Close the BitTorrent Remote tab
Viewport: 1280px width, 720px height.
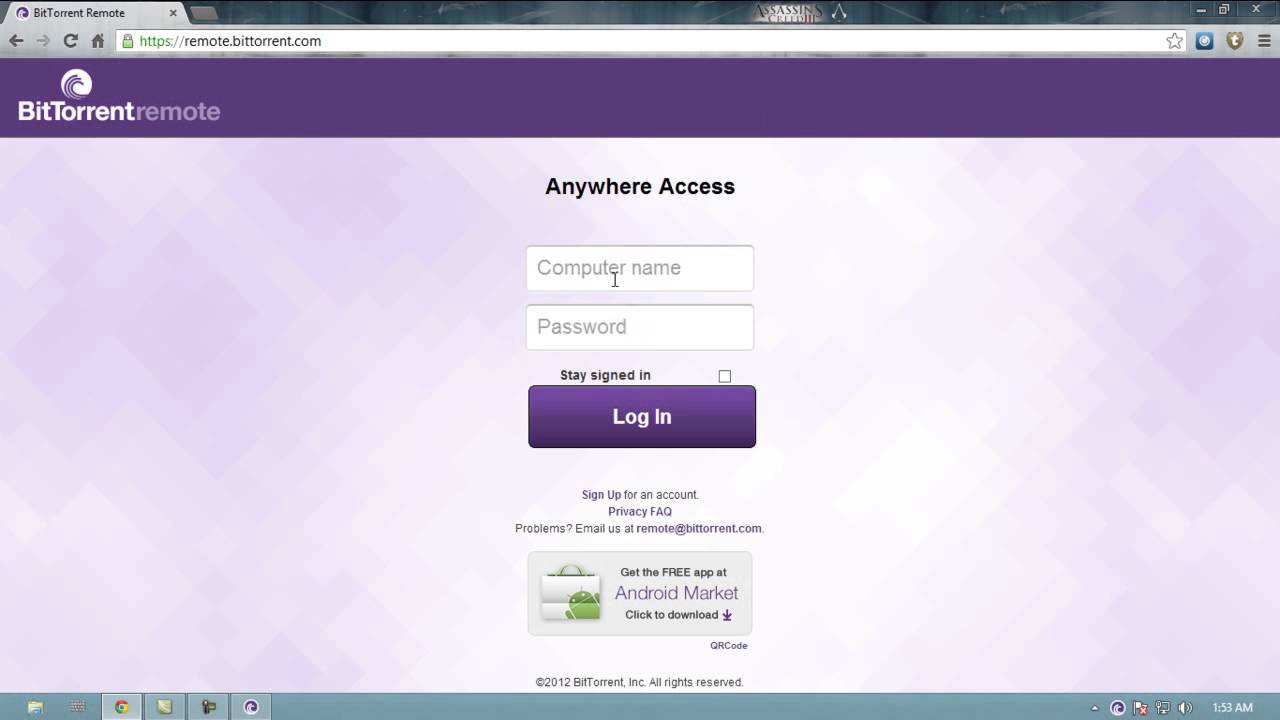(172, 13)
